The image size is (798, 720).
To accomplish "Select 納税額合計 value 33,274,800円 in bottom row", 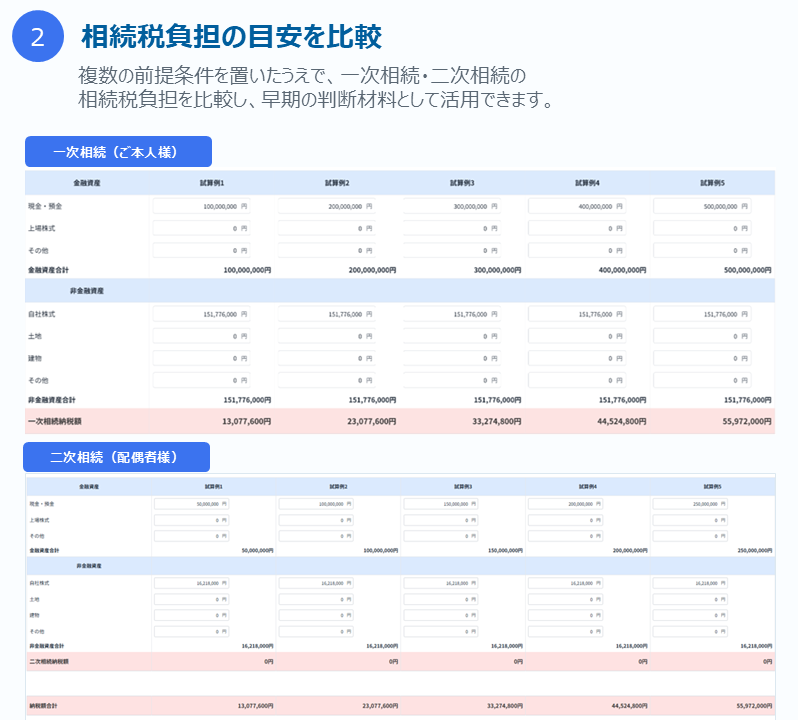I will (505, 706).
